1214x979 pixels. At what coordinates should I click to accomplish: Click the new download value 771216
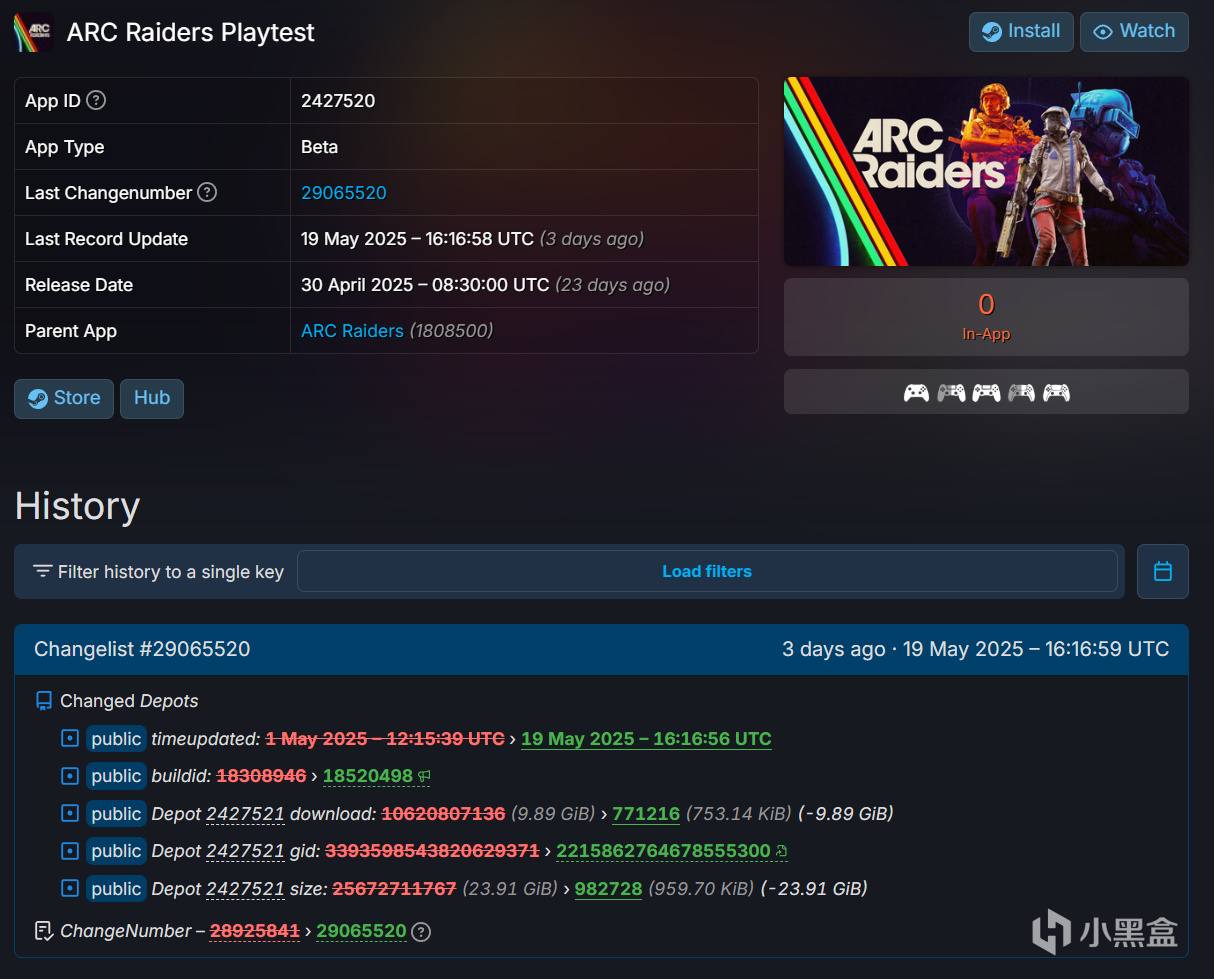[646, 814]
